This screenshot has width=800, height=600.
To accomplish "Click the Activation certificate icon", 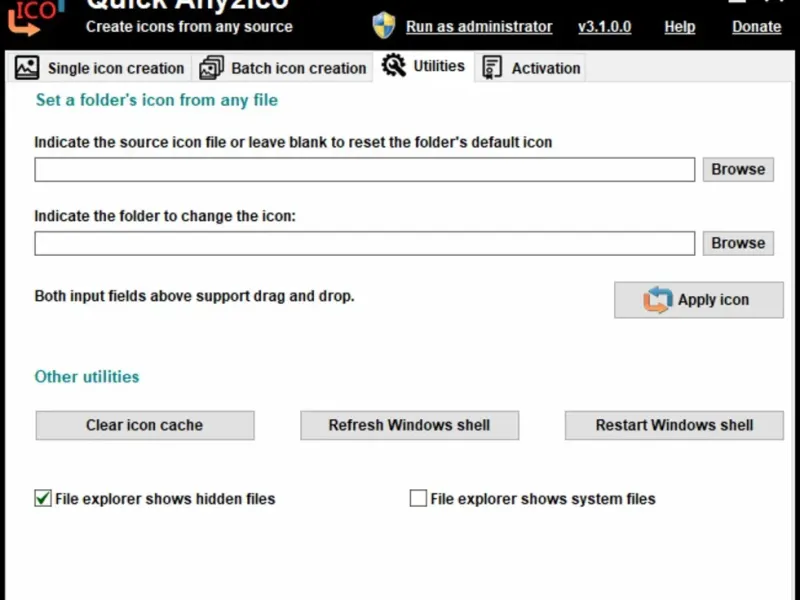I will [x=492, y=67].
